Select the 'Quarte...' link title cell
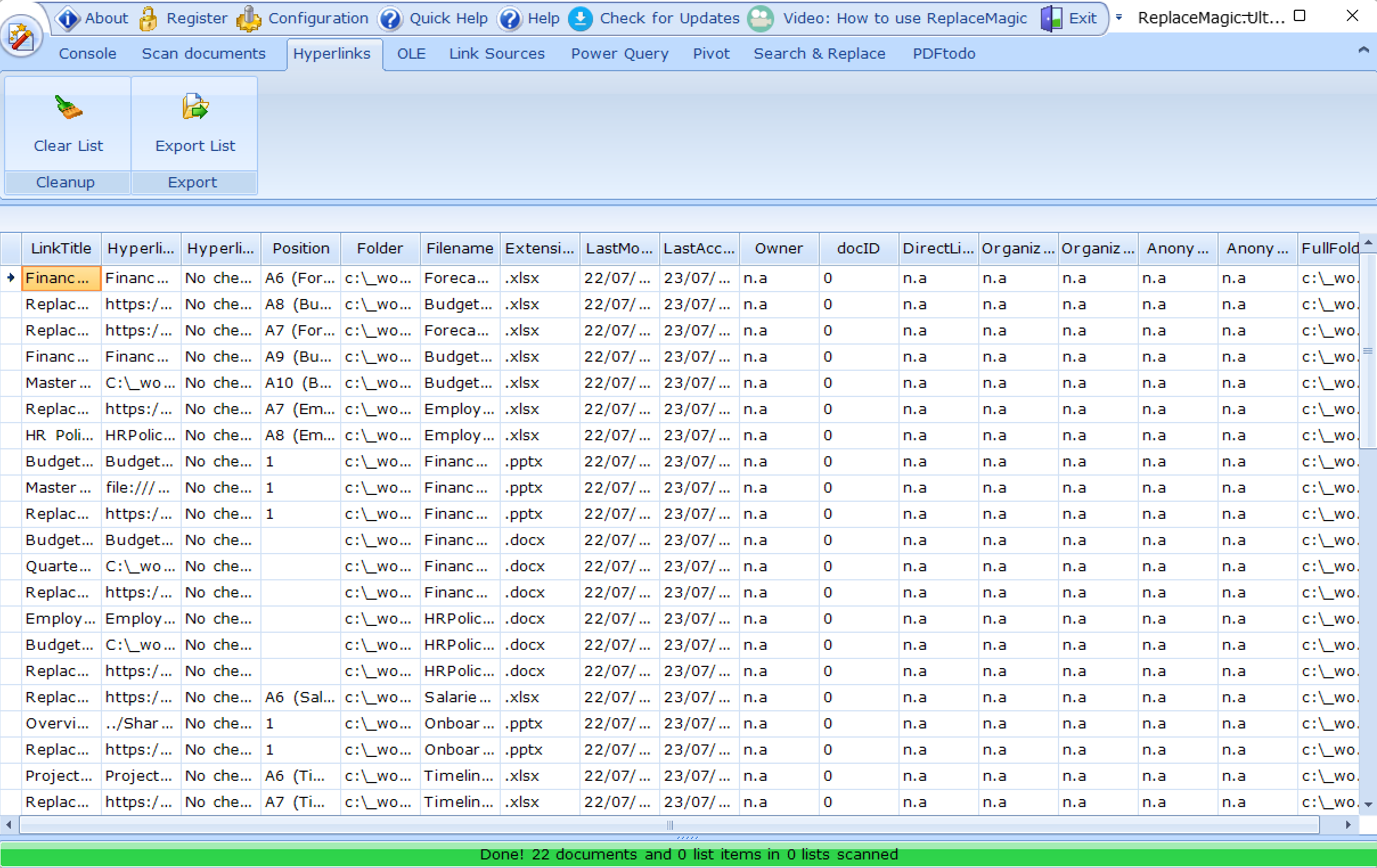Viewport: 1377px width, 868px height. click(62, 567)
